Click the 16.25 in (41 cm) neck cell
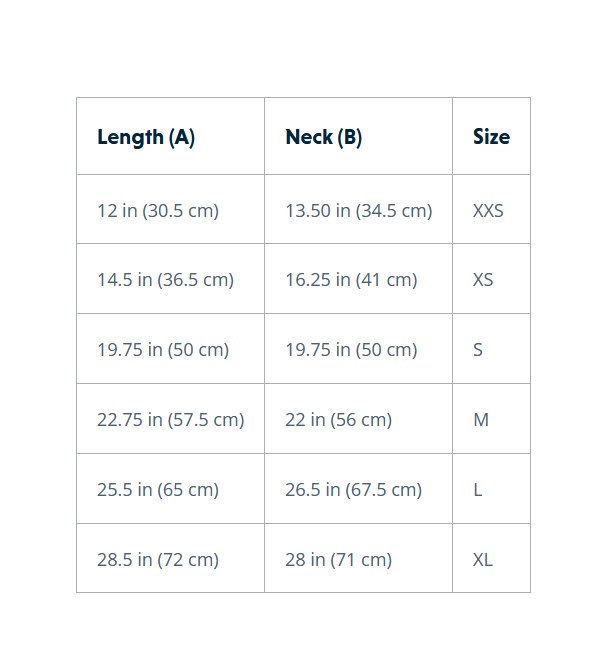604x663 pixels. (351, 280)
